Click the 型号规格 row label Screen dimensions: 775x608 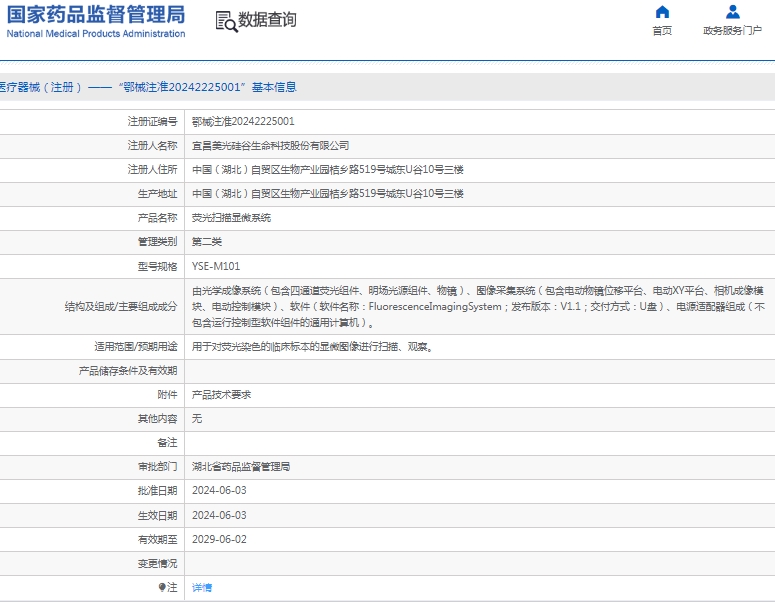(x=157, y=266)
